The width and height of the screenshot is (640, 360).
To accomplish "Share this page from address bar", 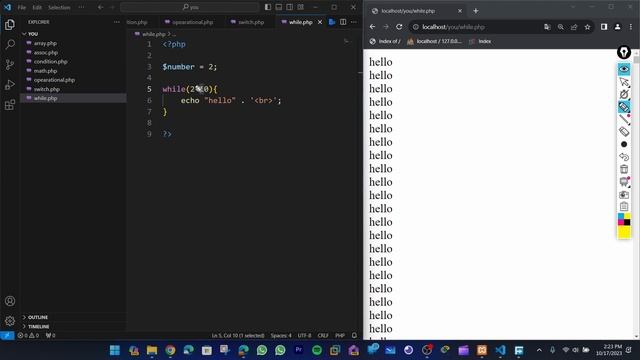I will point(574,27).
